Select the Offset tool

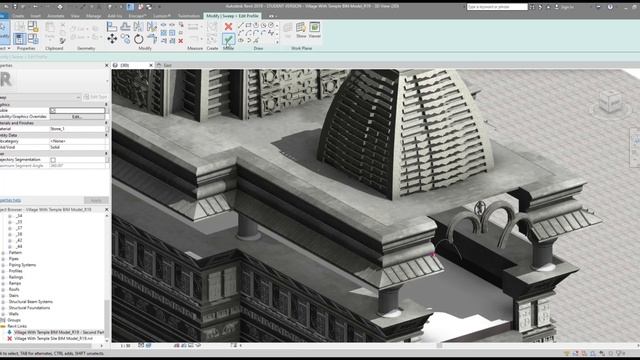125,27
